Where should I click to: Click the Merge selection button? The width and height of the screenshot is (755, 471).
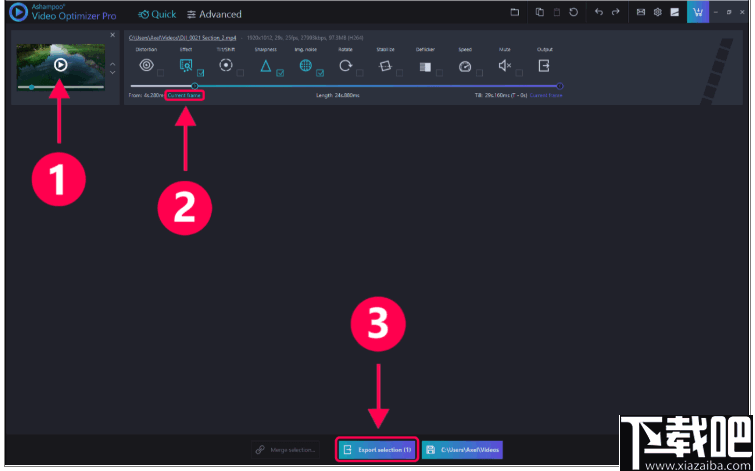coord(285,450)
